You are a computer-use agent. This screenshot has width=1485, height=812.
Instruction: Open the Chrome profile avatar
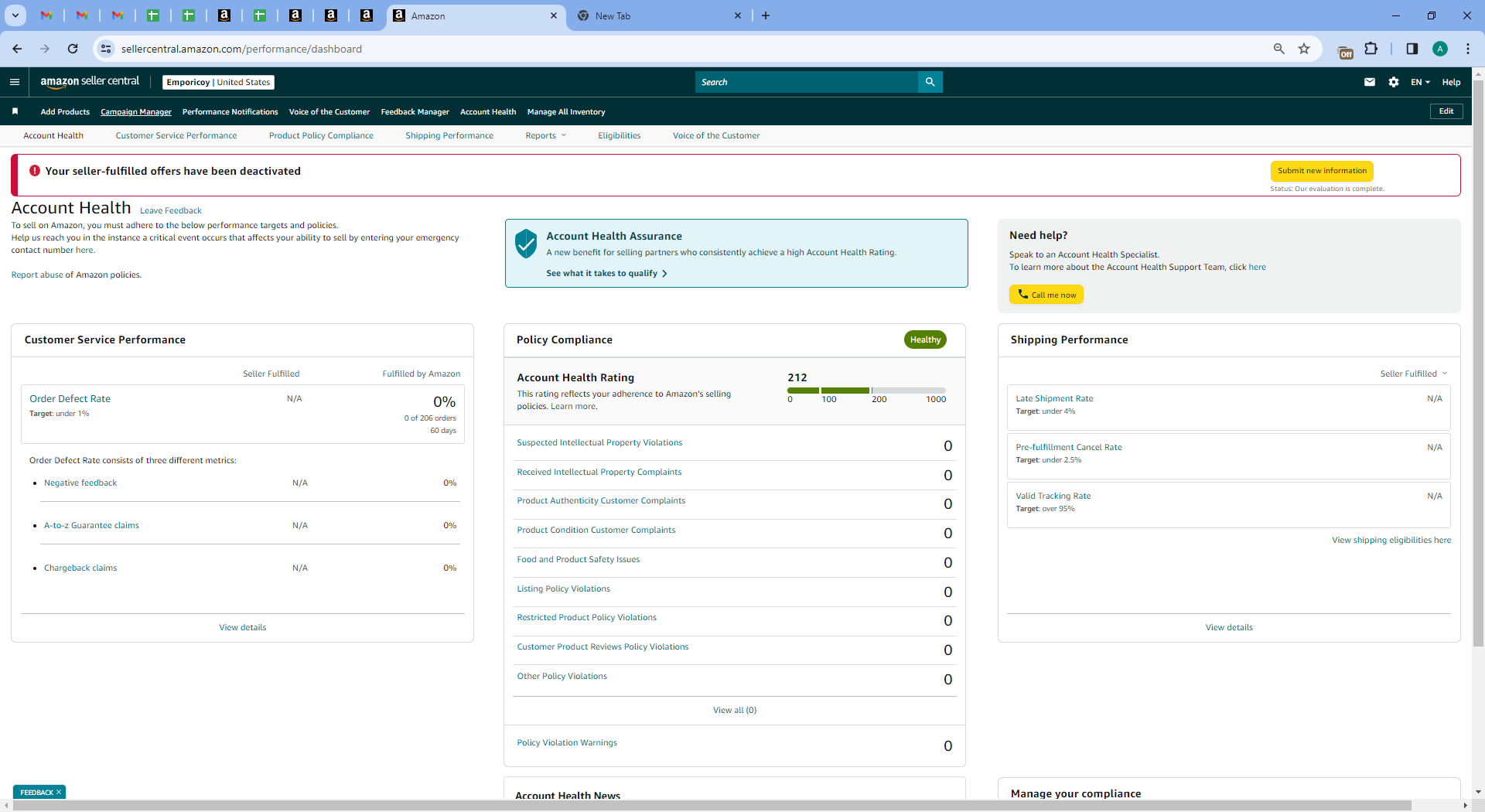[x=1440, y=49]
